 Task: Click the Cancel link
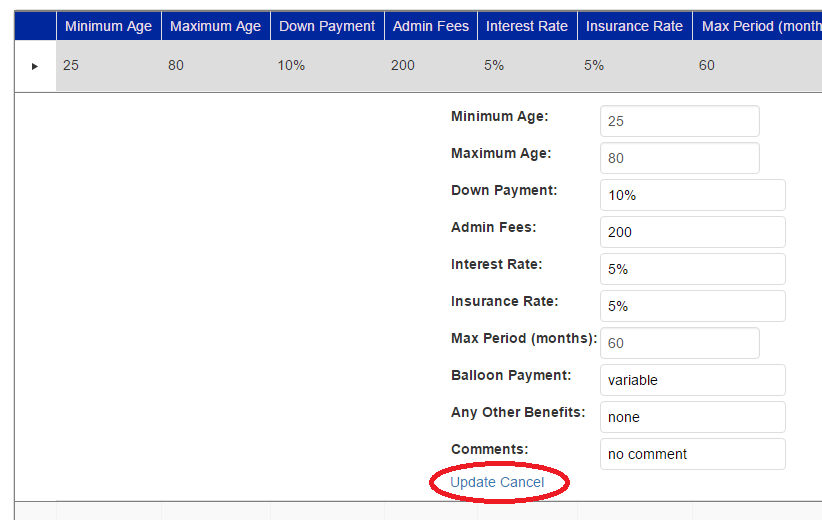click(x=522, y=482)
